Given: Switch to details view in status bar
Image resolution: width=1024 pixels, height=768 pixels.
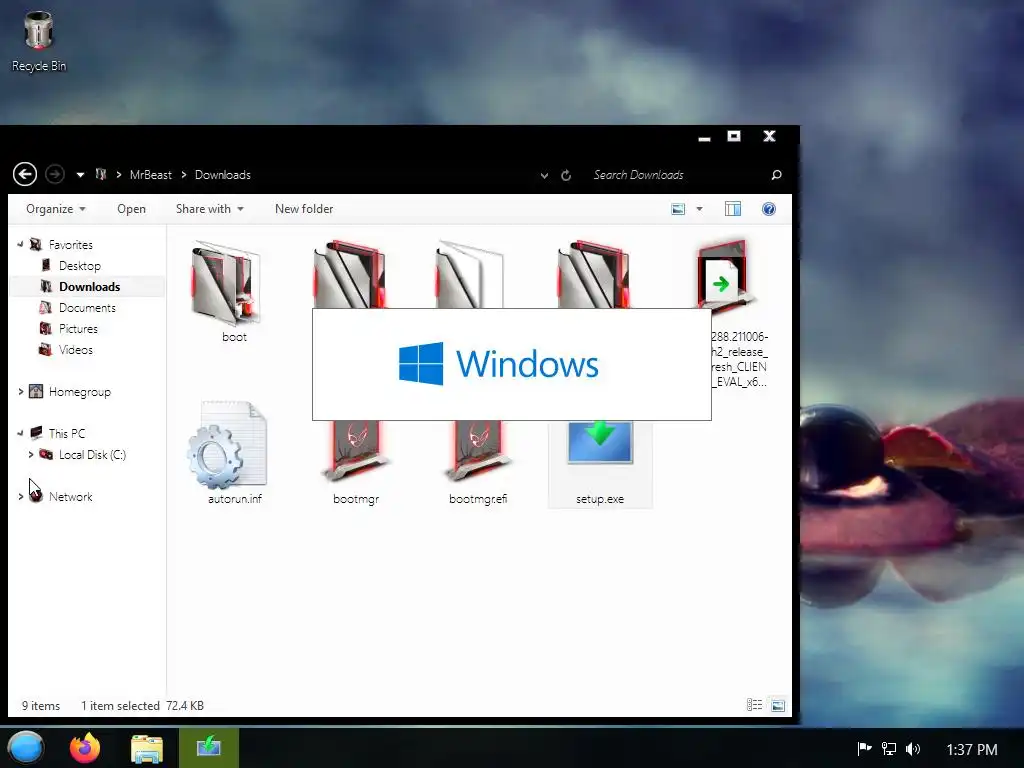Looking at the screenshot, I should (755, 705).
